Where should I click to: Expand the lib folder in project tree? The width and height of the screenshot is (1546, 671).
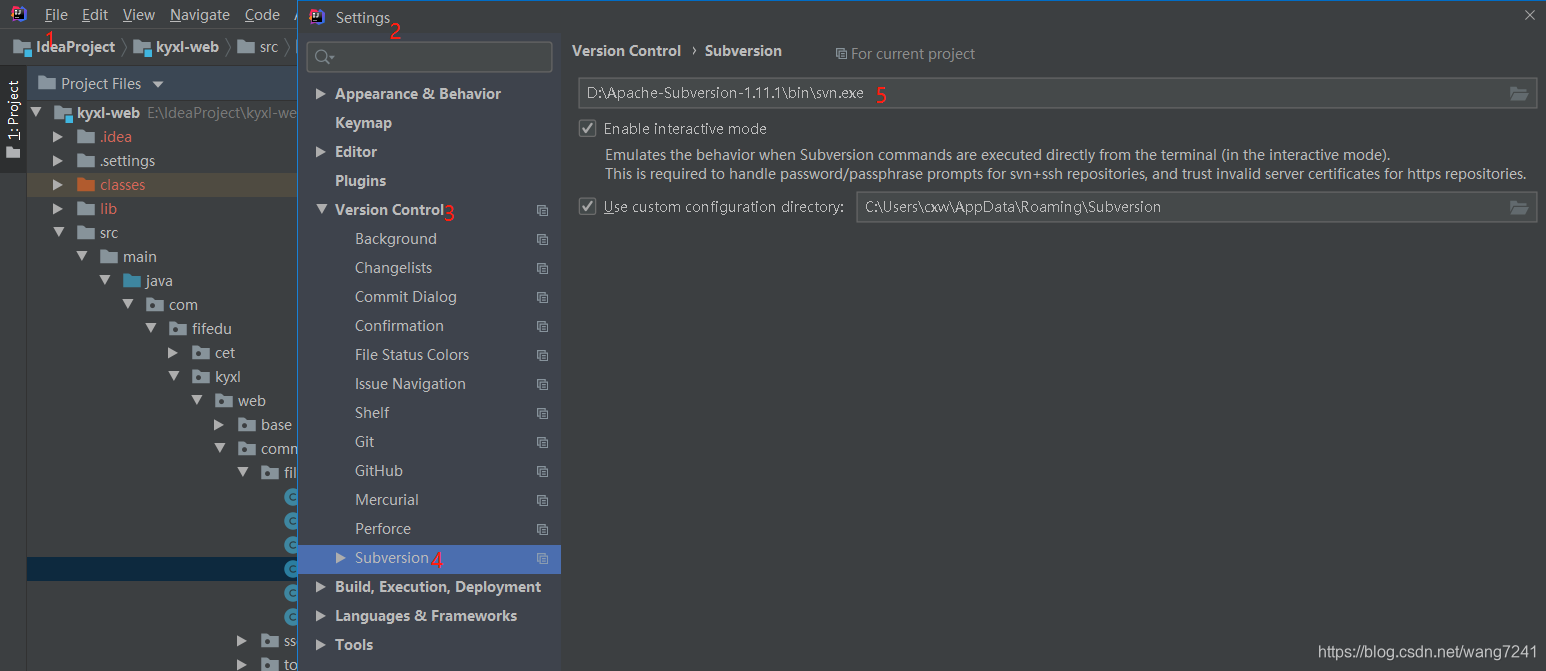58,209
